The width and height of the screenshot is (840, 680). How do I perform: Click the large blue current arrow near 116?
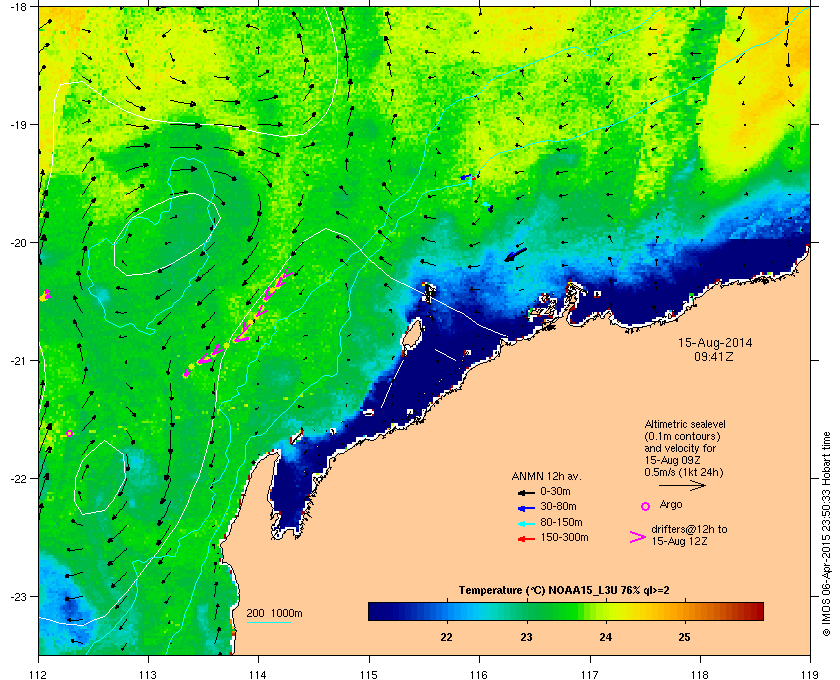click(515, 254)
